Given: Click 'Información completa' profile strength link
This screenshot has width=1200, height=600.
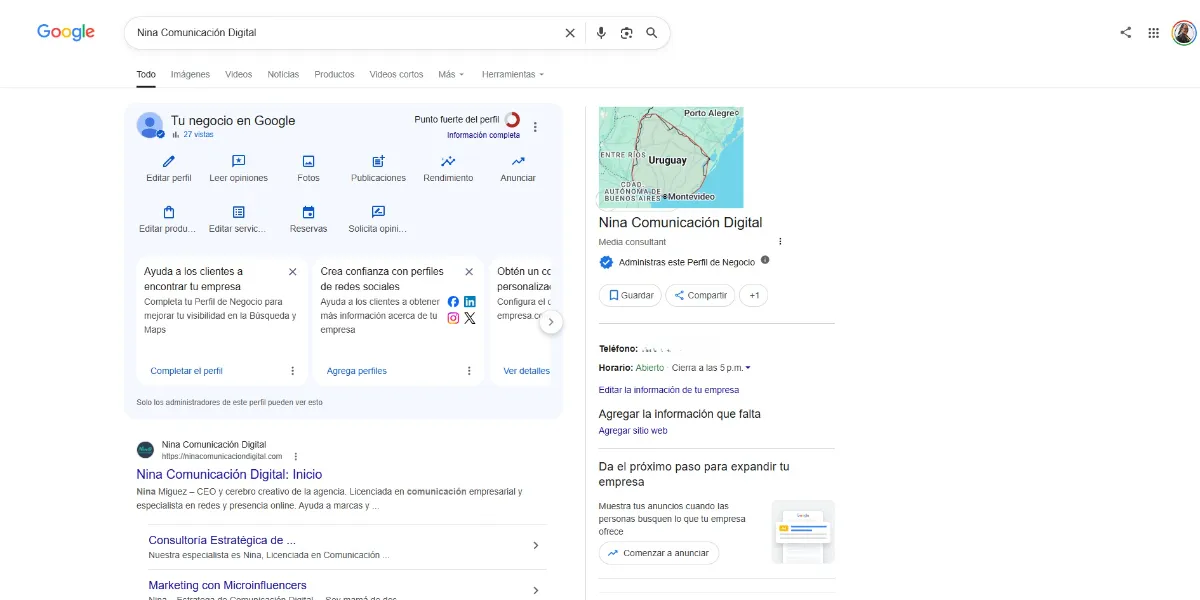Looking at the screenshot, I should 483,135.
